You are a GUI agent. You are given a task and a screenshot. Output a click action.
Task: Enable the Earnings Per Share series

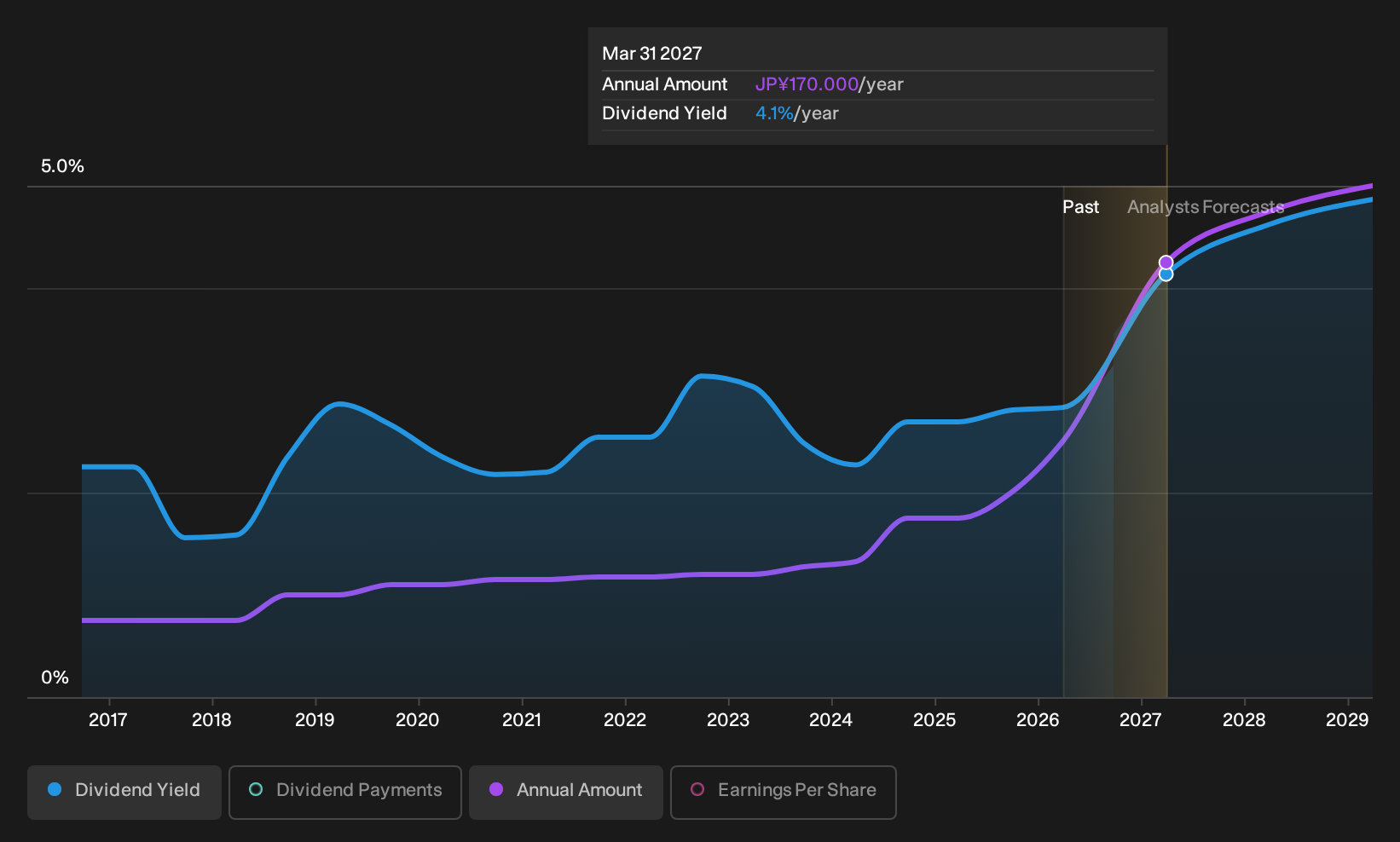tap(784, 793)
